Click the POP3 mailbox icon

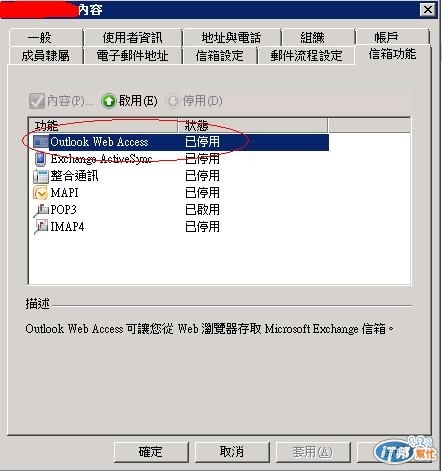(41, 210)
